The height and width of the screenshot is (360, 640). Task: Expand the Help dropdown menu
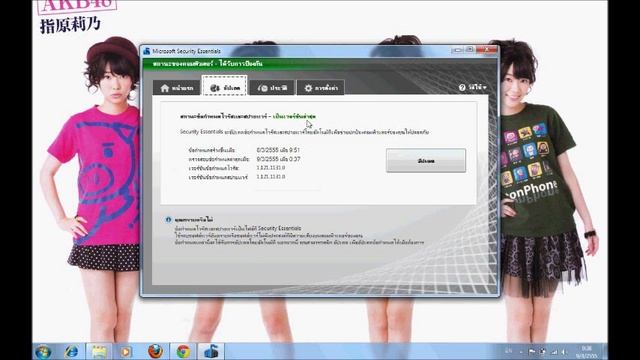pos(472,87)
